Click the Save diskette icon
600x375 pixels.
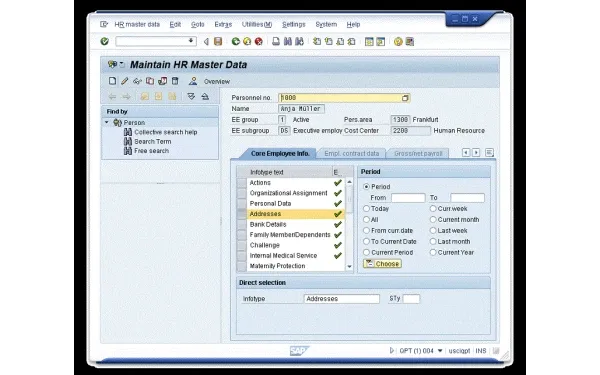click(x=218, y=41)
